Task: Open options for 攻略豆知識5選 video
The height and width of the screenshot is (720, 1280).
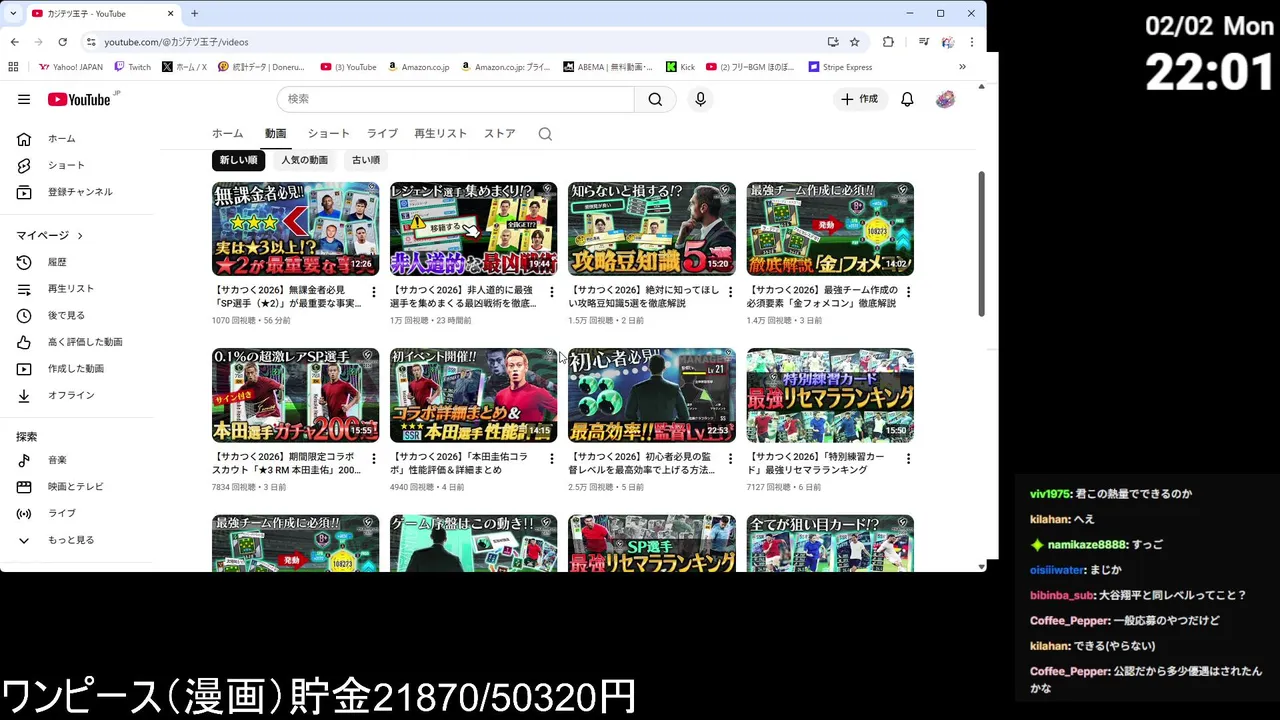Action: pos(730,292)
